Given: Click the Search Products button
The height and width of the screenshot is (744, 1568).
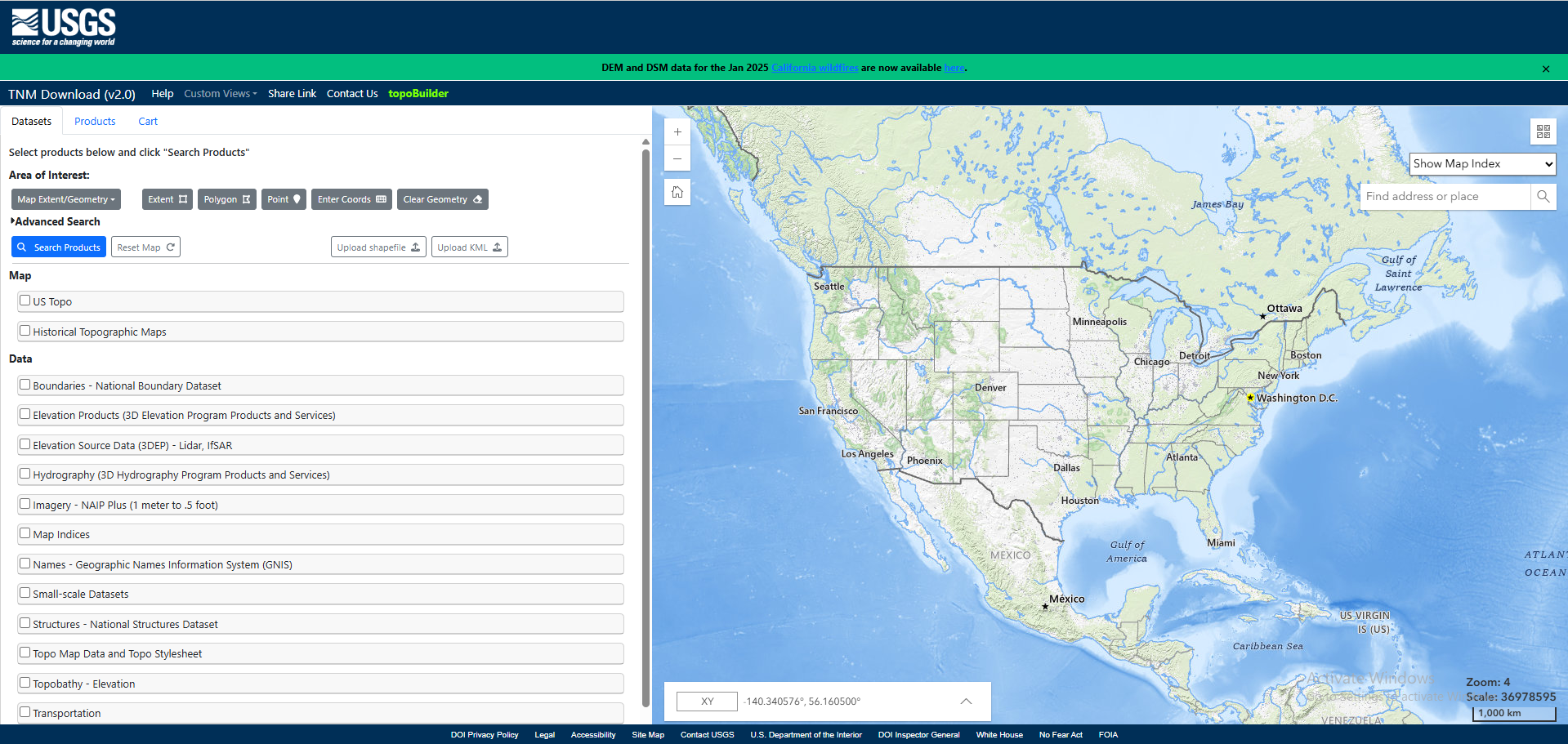Looking at the screenshot, I should click(x=59, y=247).
